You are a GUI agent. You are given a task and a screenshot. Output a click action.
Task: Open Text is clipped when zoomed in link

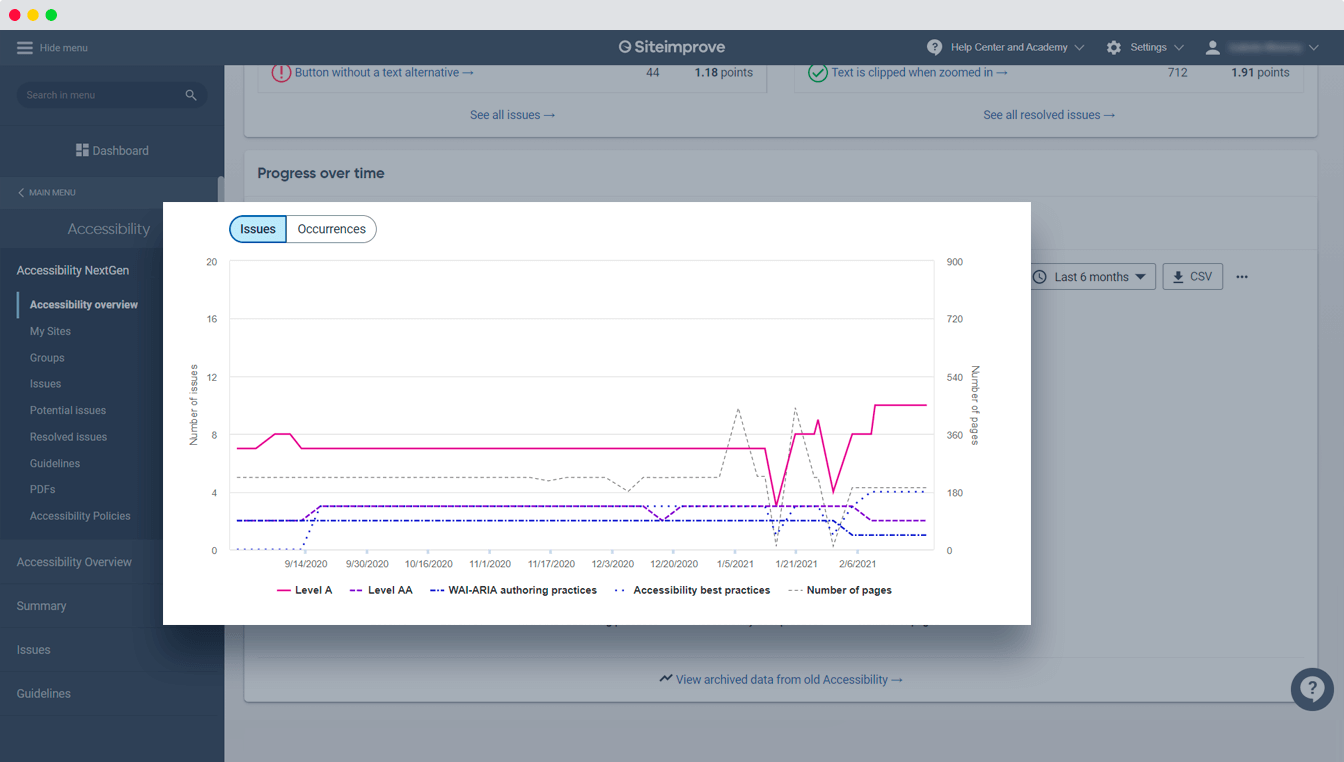(919, 72)
